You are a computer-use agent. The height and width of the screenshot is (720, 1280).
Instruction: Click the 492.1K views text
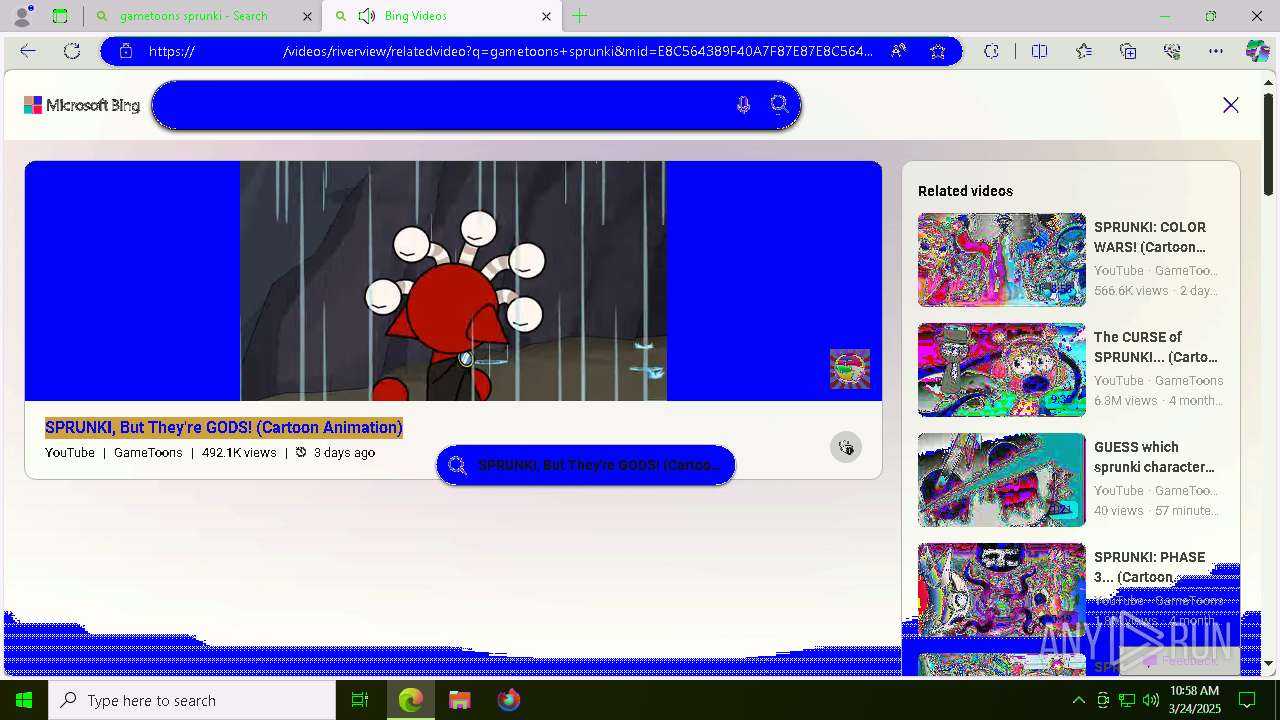pos(239,453)
